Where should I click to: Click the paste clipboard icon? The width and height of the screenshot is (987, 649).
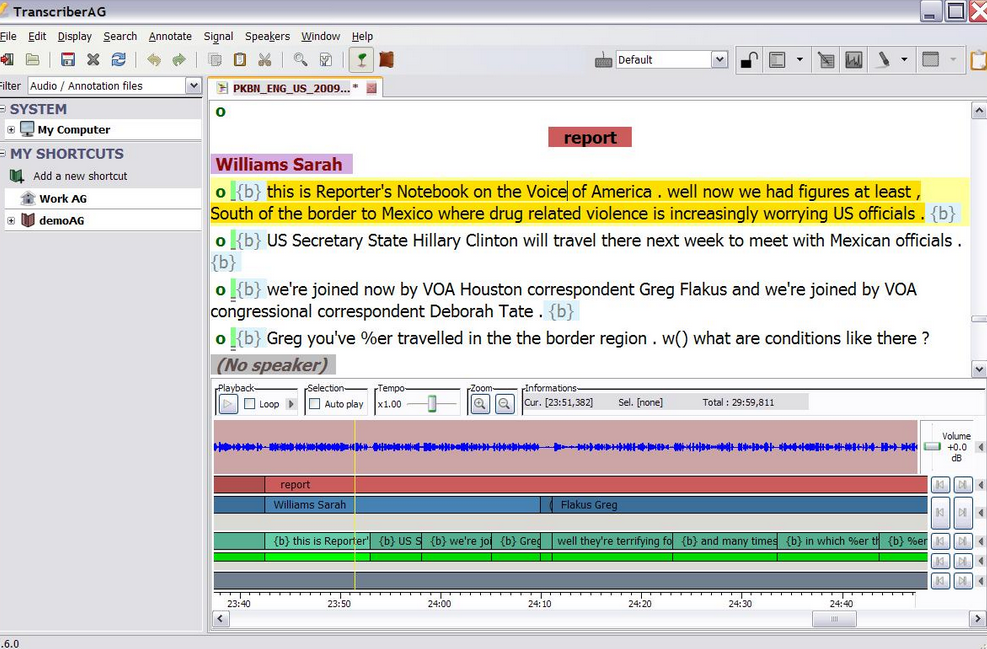(x=240, y=60)
